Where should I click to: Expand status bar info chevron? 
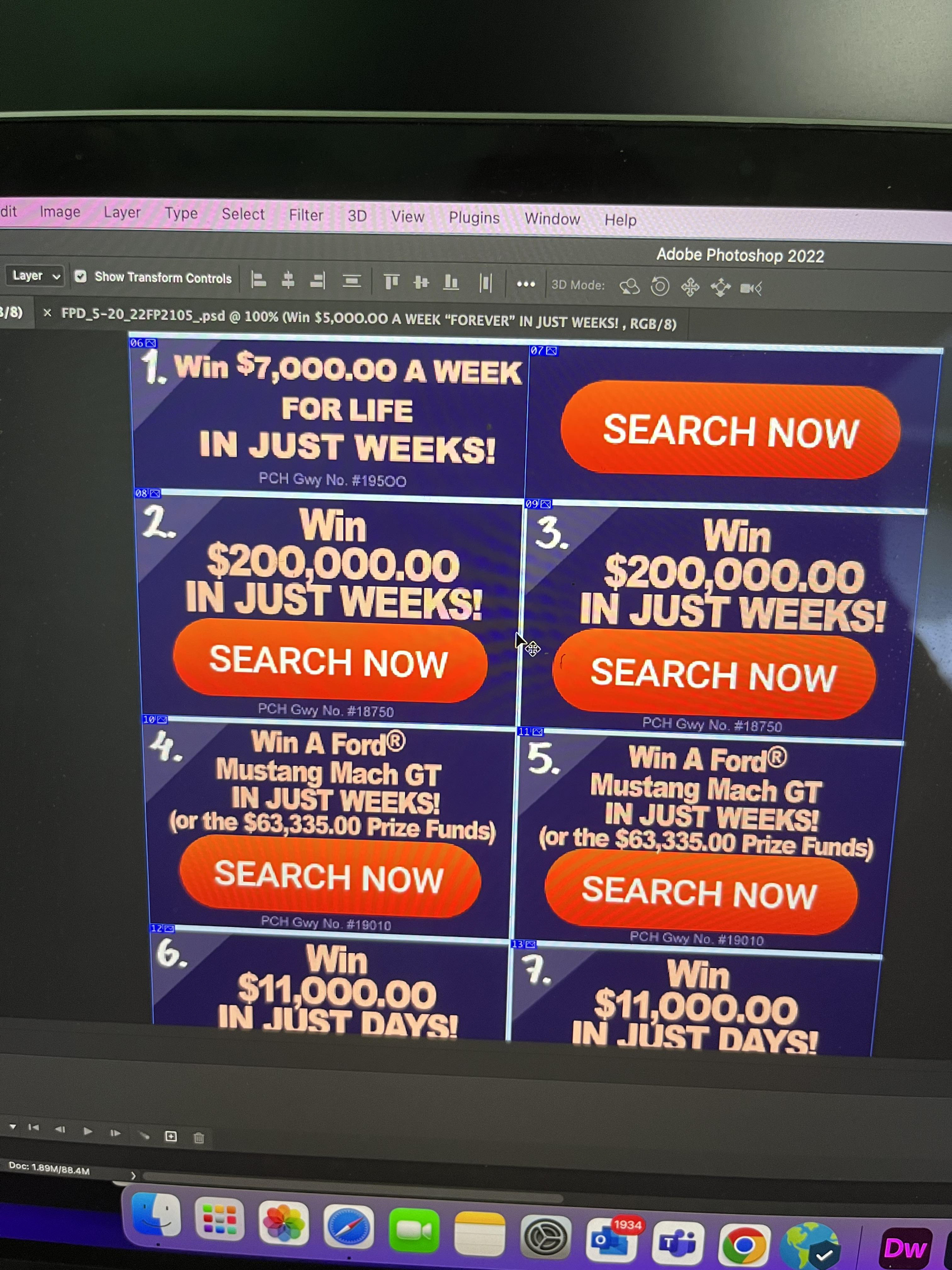click(x=133, y=1175)
